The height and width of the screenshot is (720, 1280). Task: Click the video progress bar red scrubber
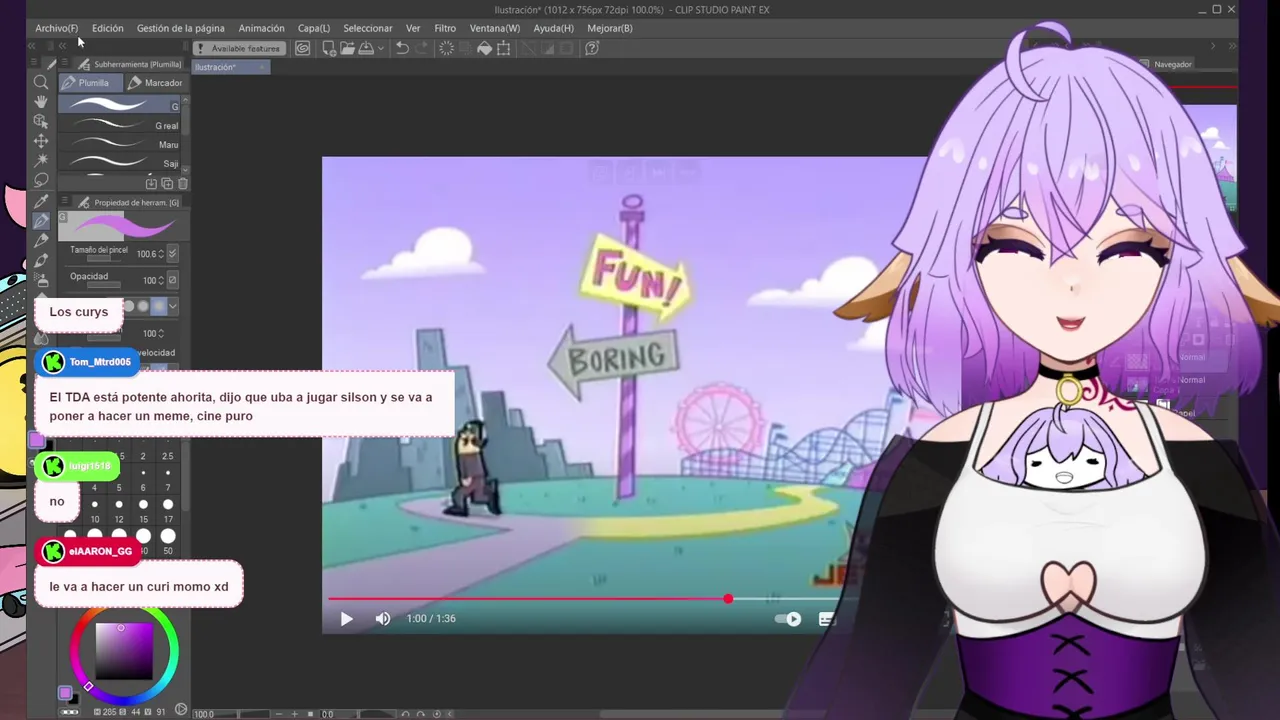(x=728, y=599)
